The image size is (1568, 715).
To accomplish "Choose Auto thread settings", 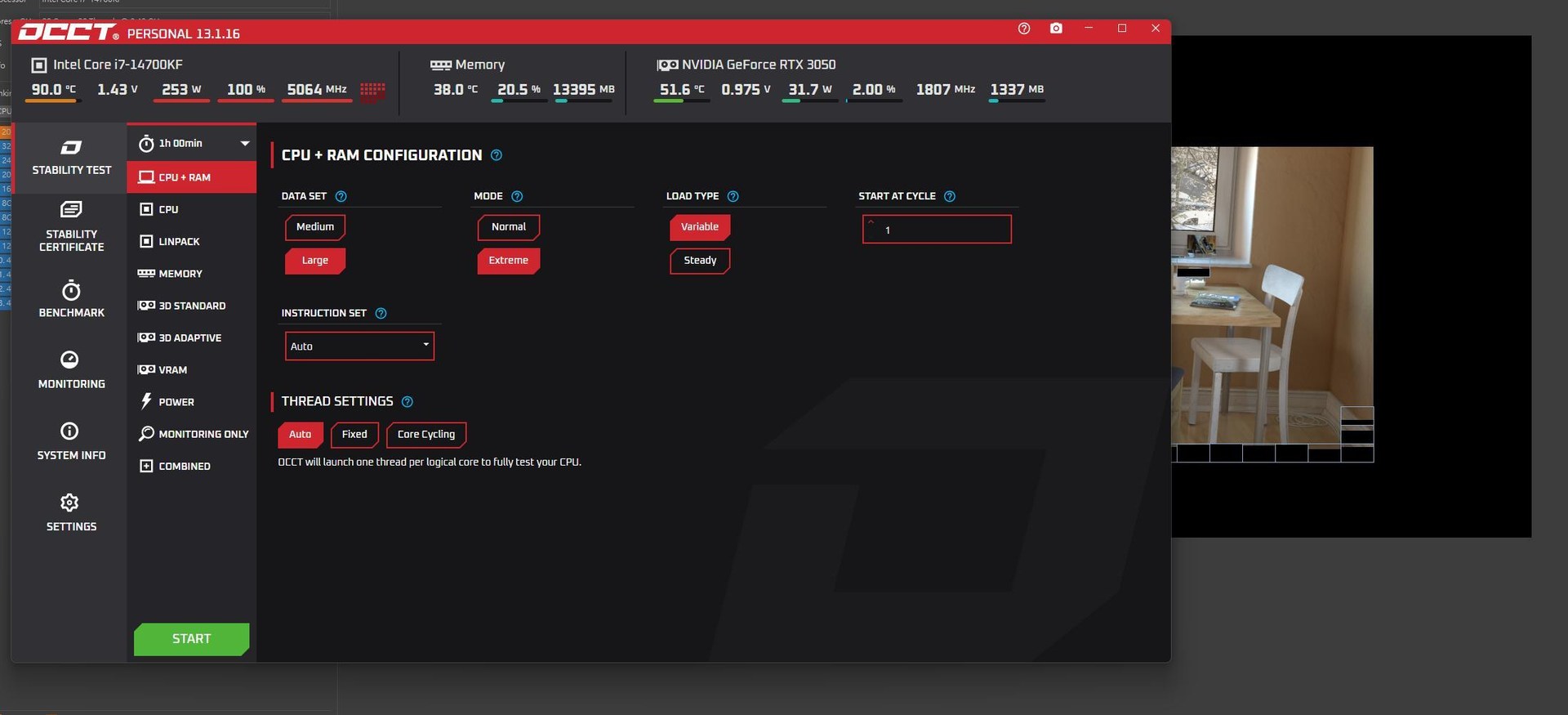I will (x=301, y=435).
